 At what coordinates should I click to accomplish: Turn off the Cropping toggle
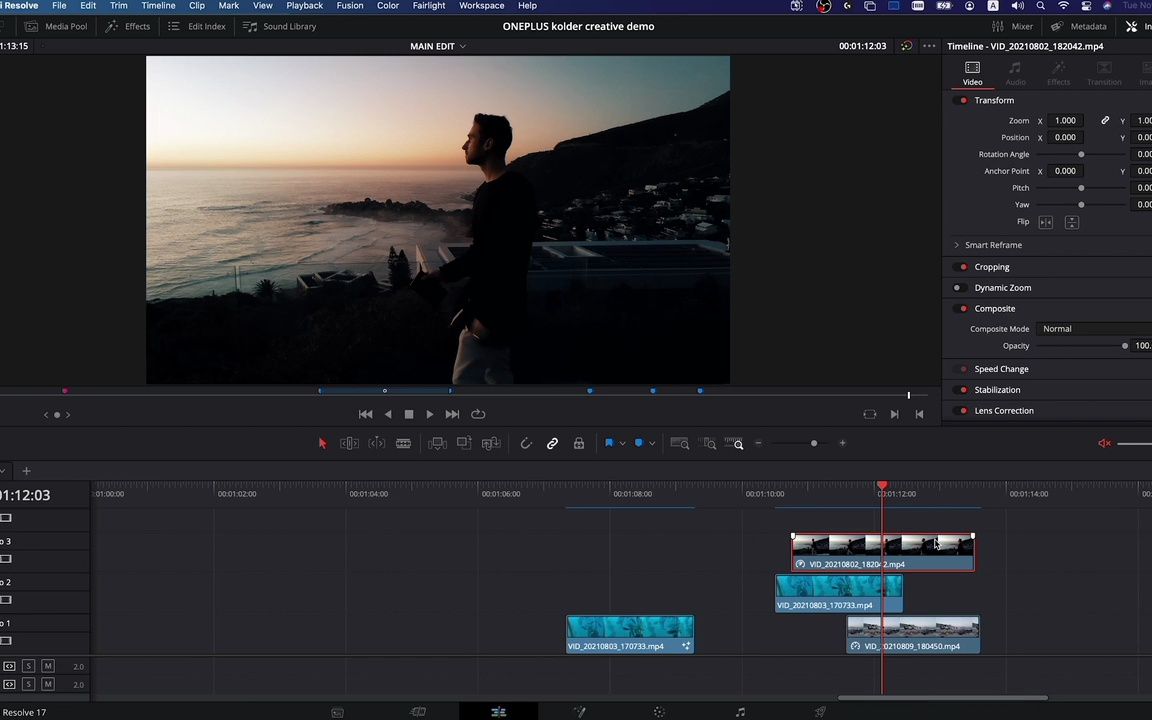pos(963,267)
